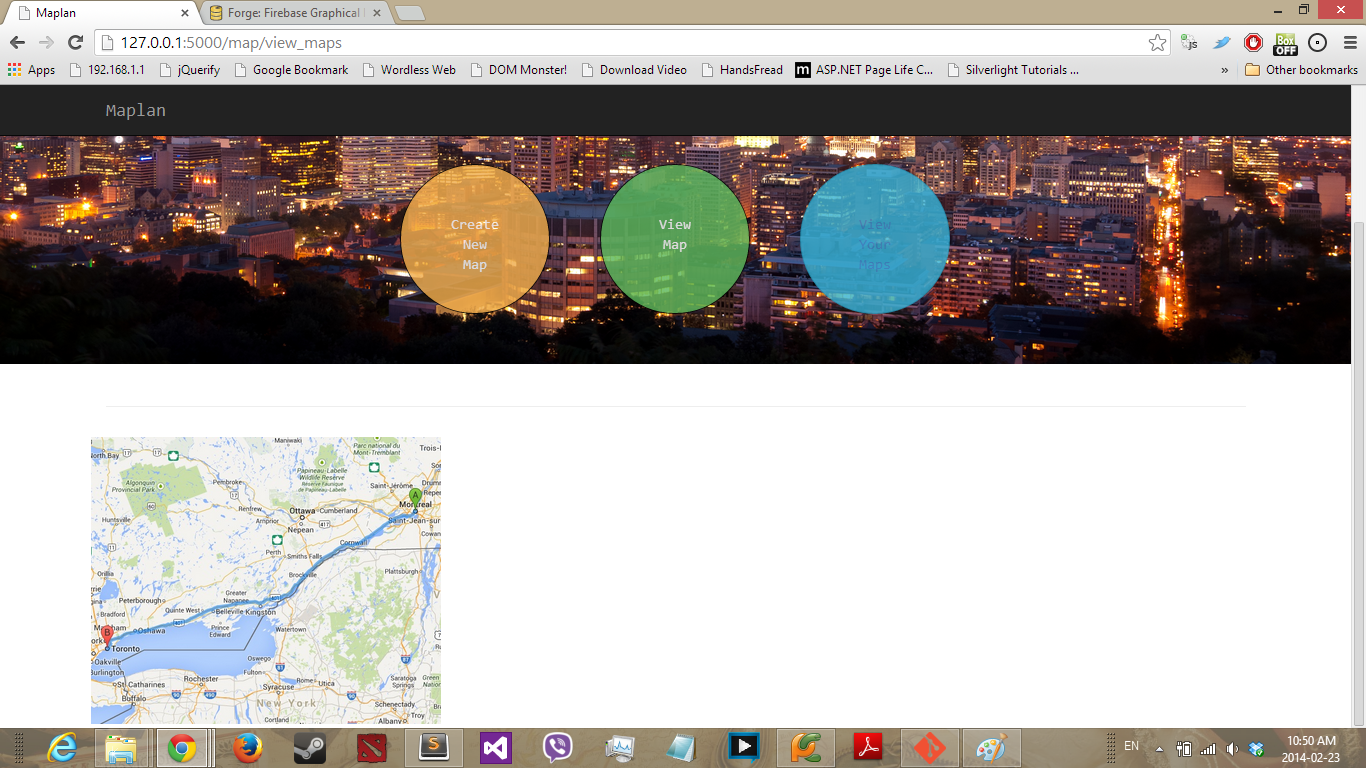
Task: Open Adobe Reader from the taskbar
Action: [867, 748]
